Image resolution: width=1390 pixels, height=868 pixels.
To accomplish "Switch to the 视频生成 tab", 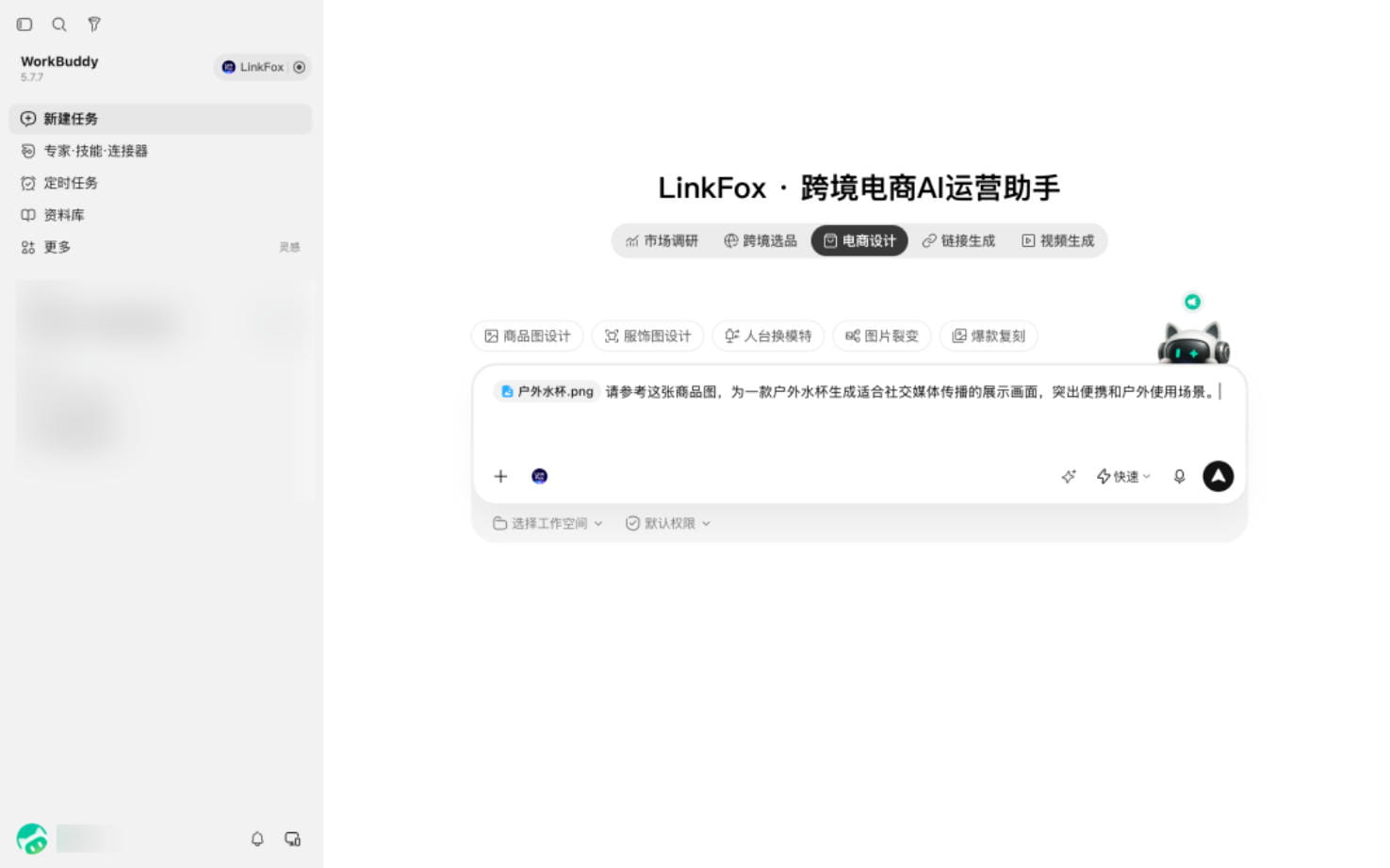I will coord(1058,241).
